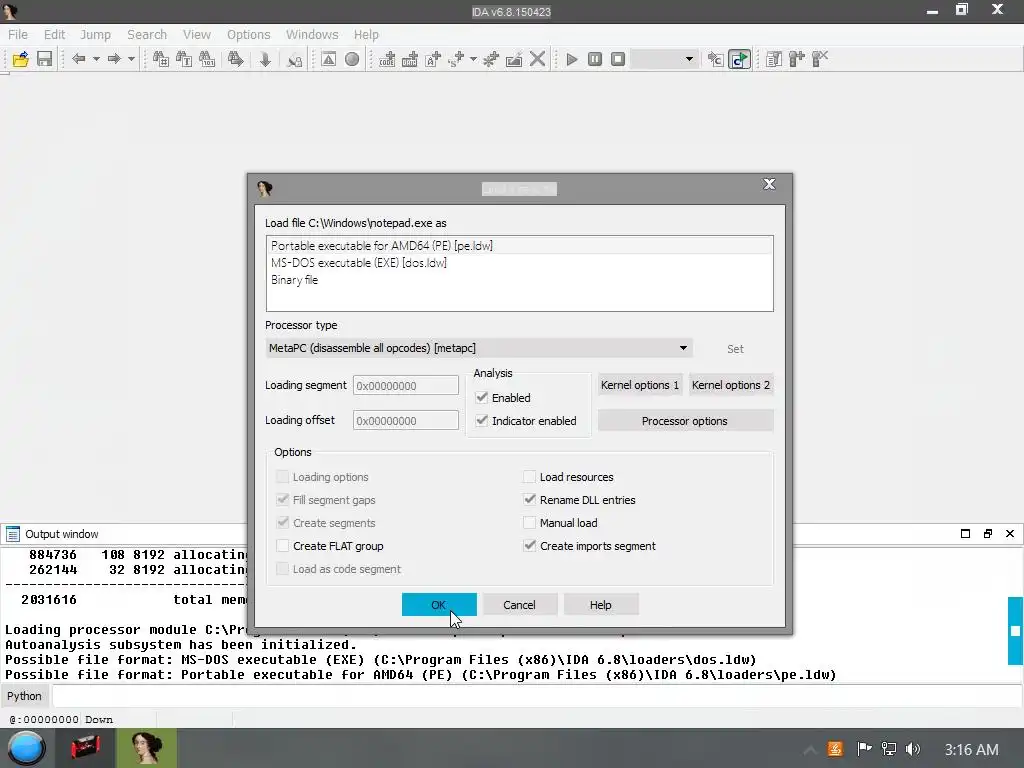The height and width of the screenshot is (768, 1024).
Task: Click the C source arrow toolbar icon
Action: [716, 59]
